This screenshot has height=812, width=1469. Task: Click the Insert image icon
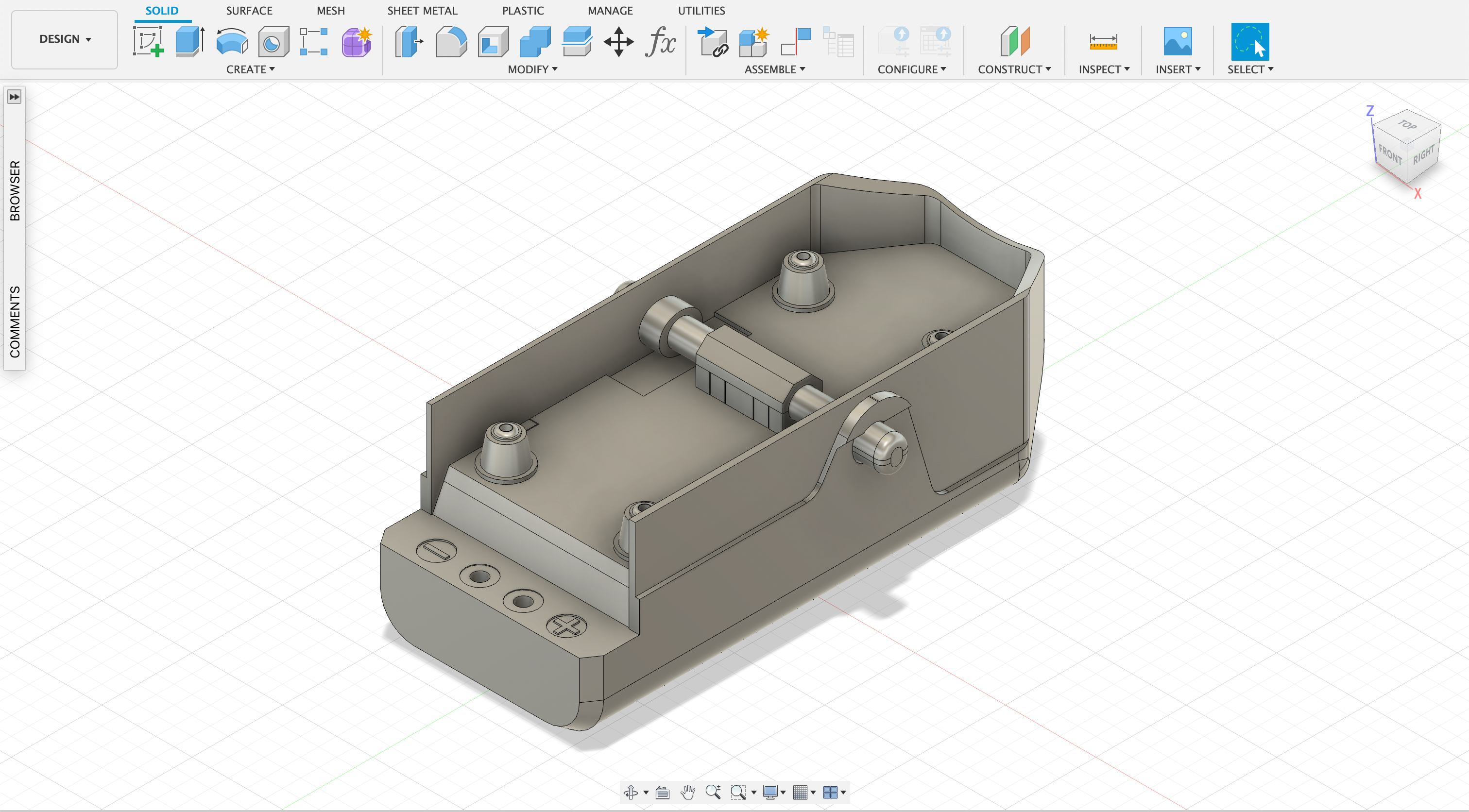click(x=1178, y=42)
